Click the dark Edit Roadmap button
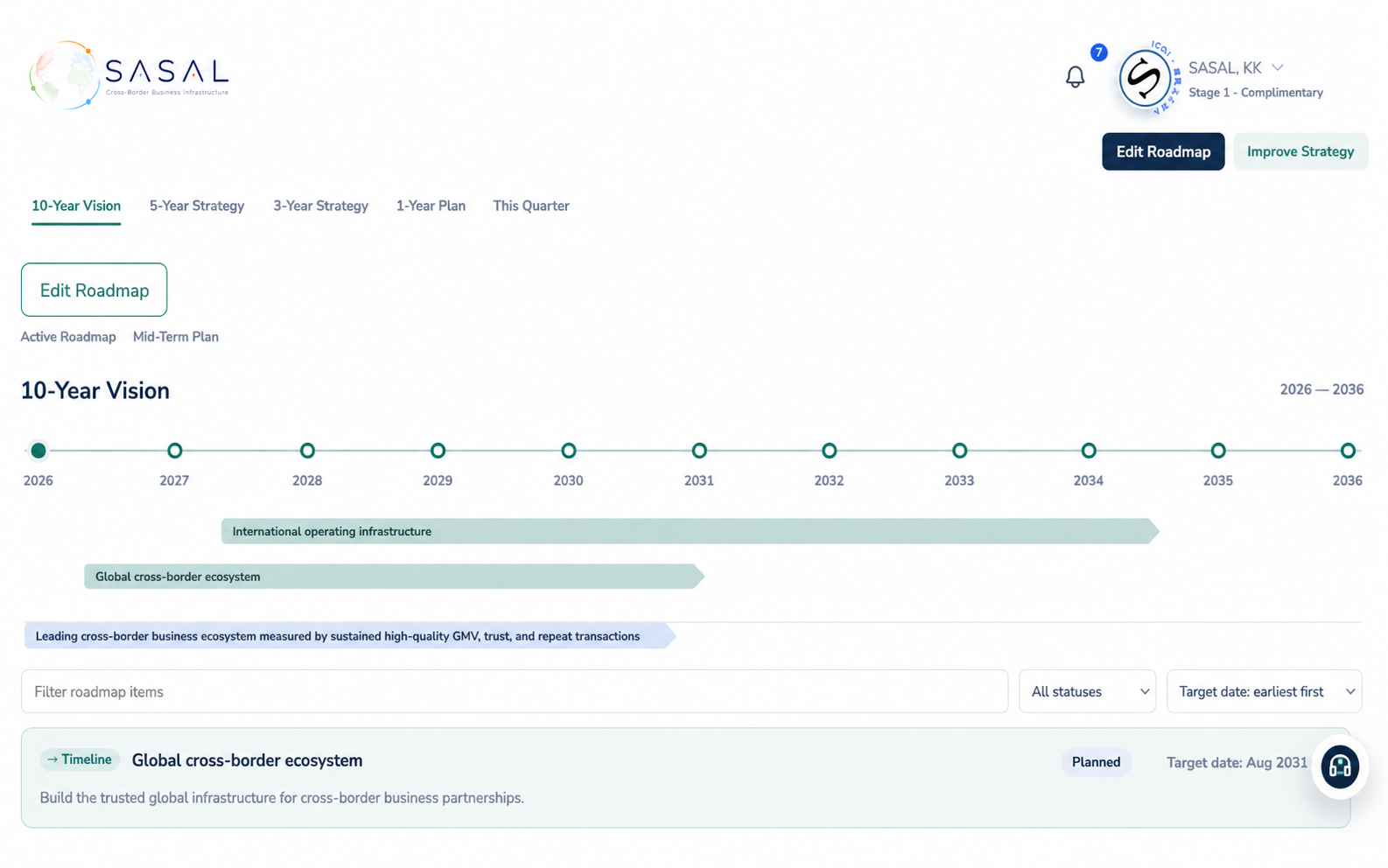Image resolution: width=1388 pixels, height=868 pixels. pos(1163,151)
